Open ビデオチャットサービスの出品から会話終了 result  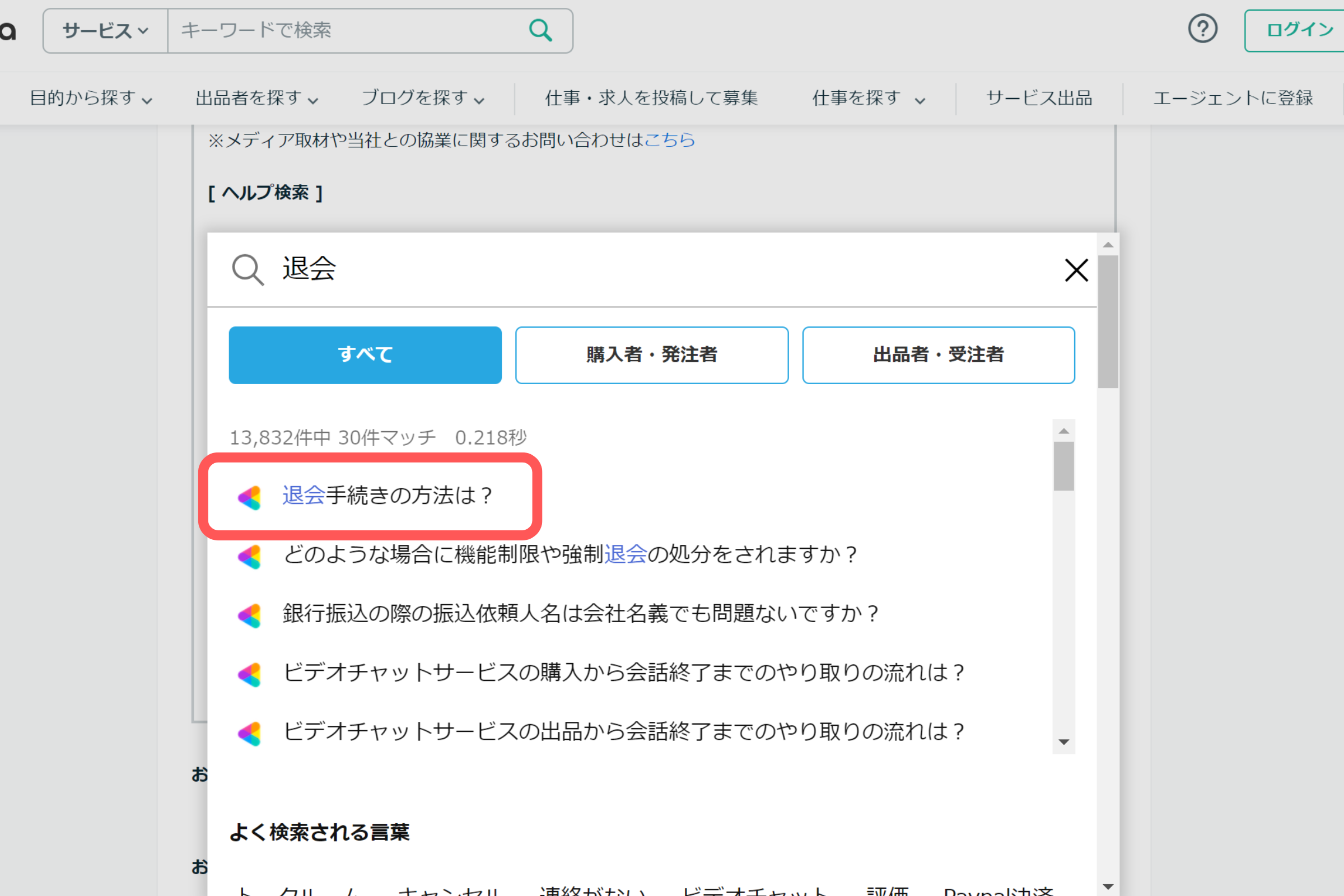coord(623,731)
